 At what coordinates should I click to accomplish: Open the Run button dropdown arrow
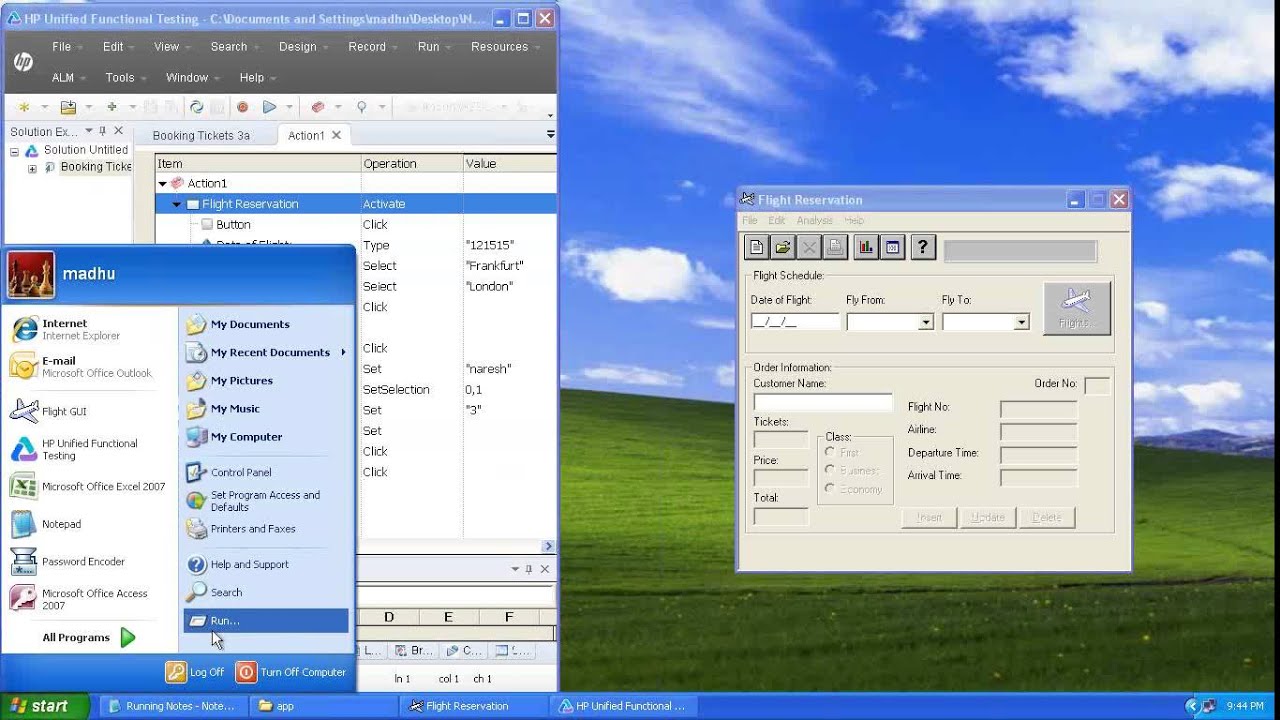click(289, 107)
